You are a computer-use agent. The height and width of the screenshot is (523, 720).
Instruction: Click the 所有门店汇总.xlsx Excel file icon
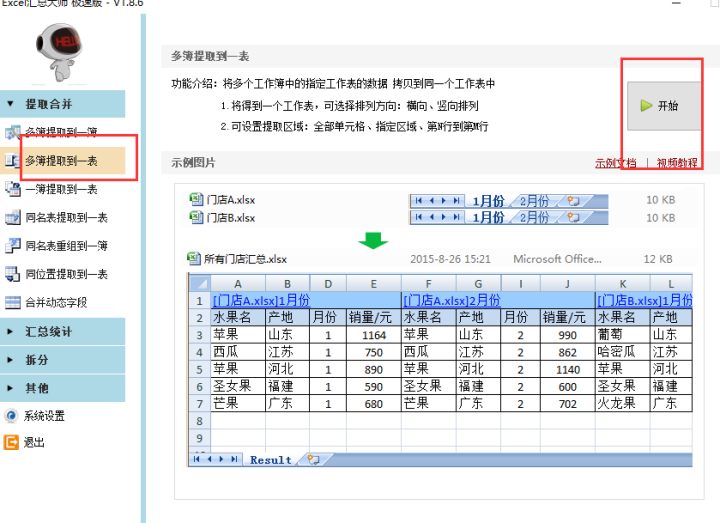(194, 259)
